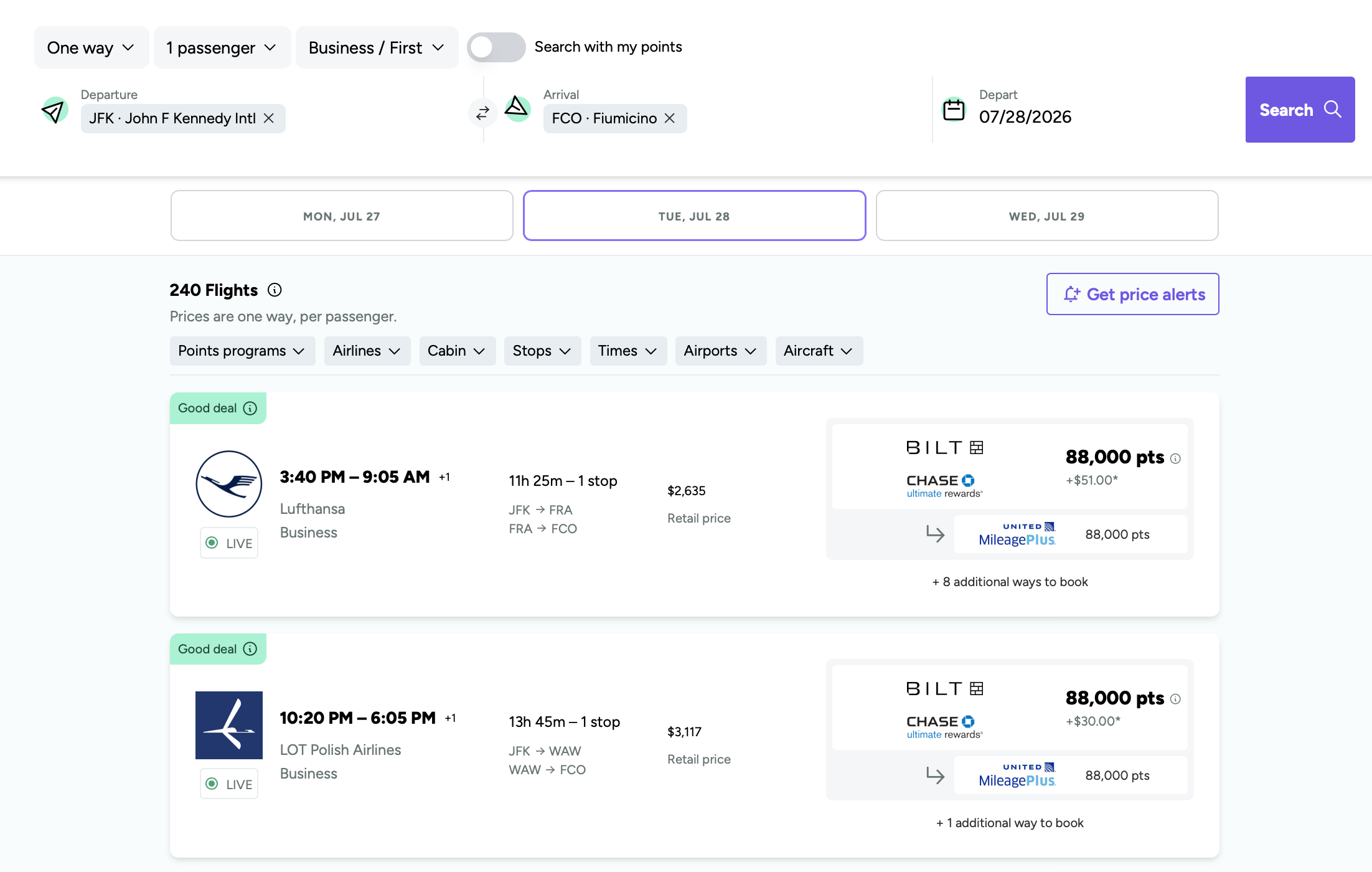Open the calendar next to the depart date
The image size is (1372, 872).
pyautogui.click(x=952, y=108)
